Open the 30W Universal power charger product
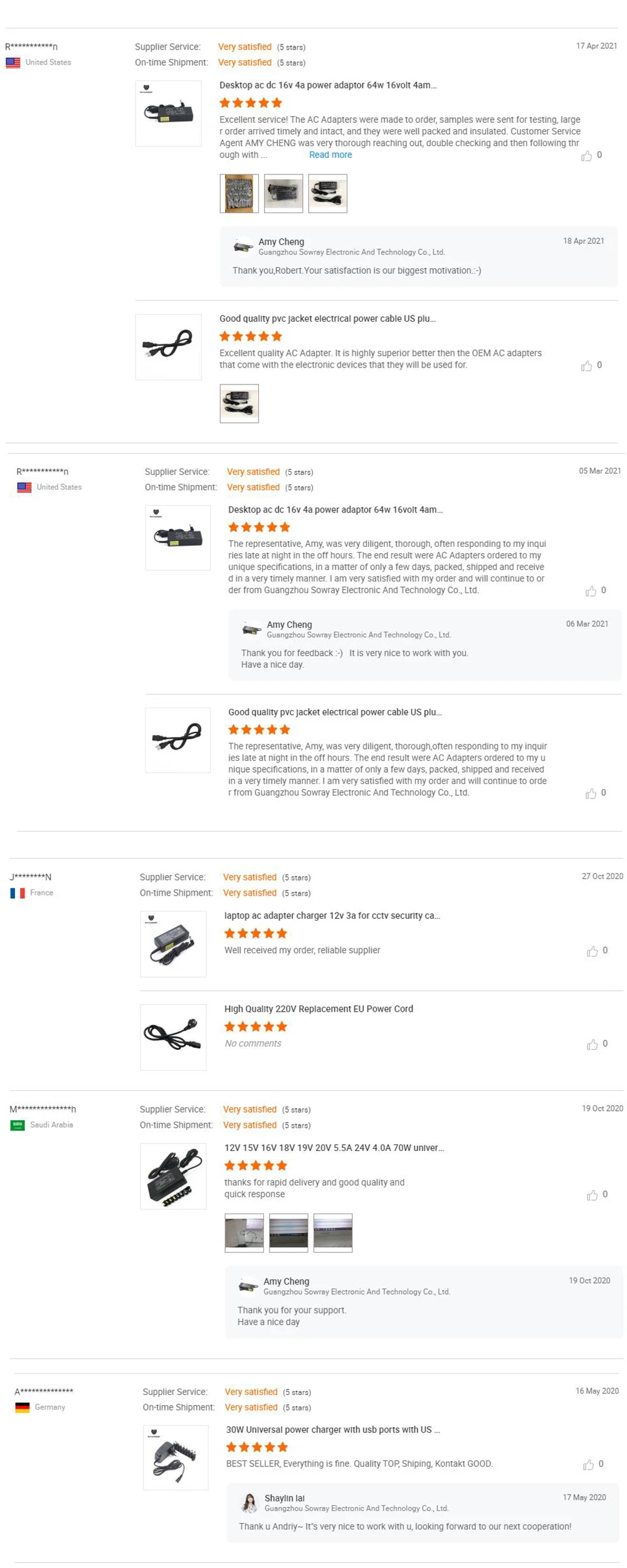 coord(333,1429)
